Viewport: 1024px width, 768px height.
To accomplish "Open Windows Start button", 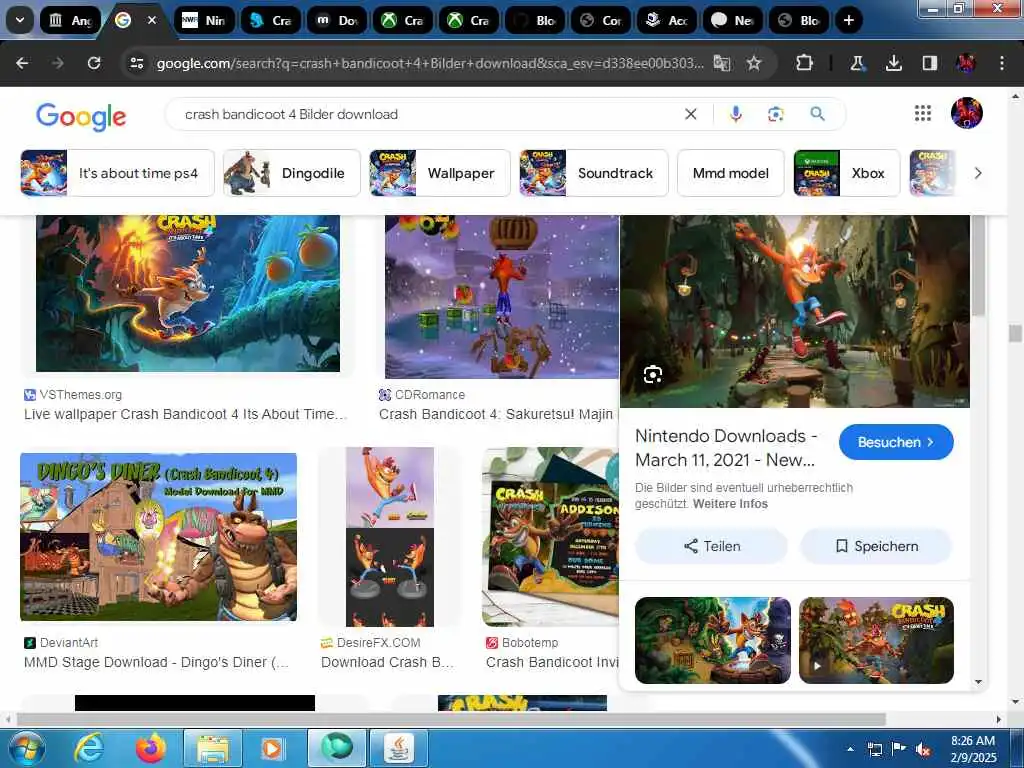I will pyautogui.click(x=26, y=748).
